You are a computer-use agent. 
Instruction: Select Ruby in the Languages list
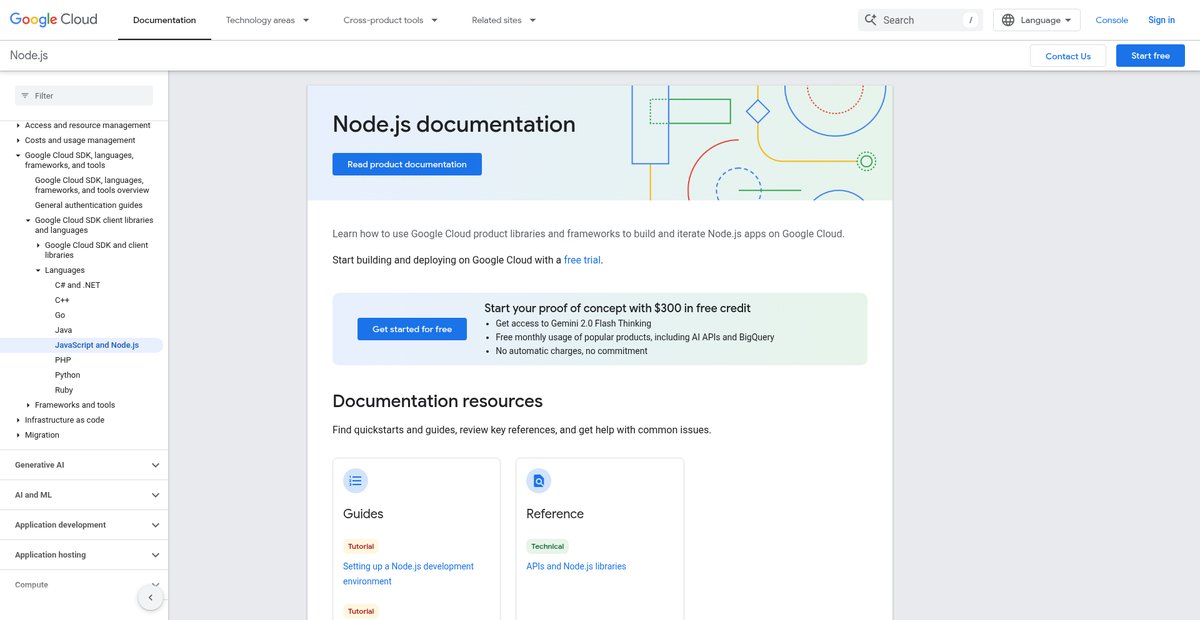[x=64, y=390]
